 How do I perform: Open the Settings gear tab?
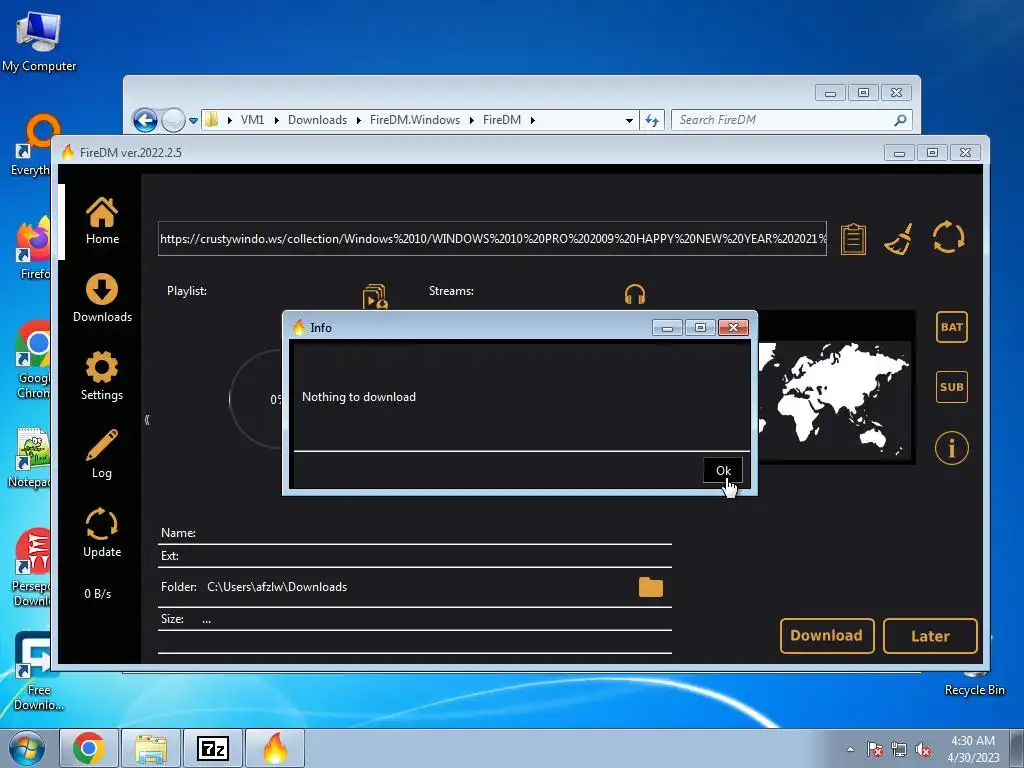pyautogui.click(x=102, y=376)
